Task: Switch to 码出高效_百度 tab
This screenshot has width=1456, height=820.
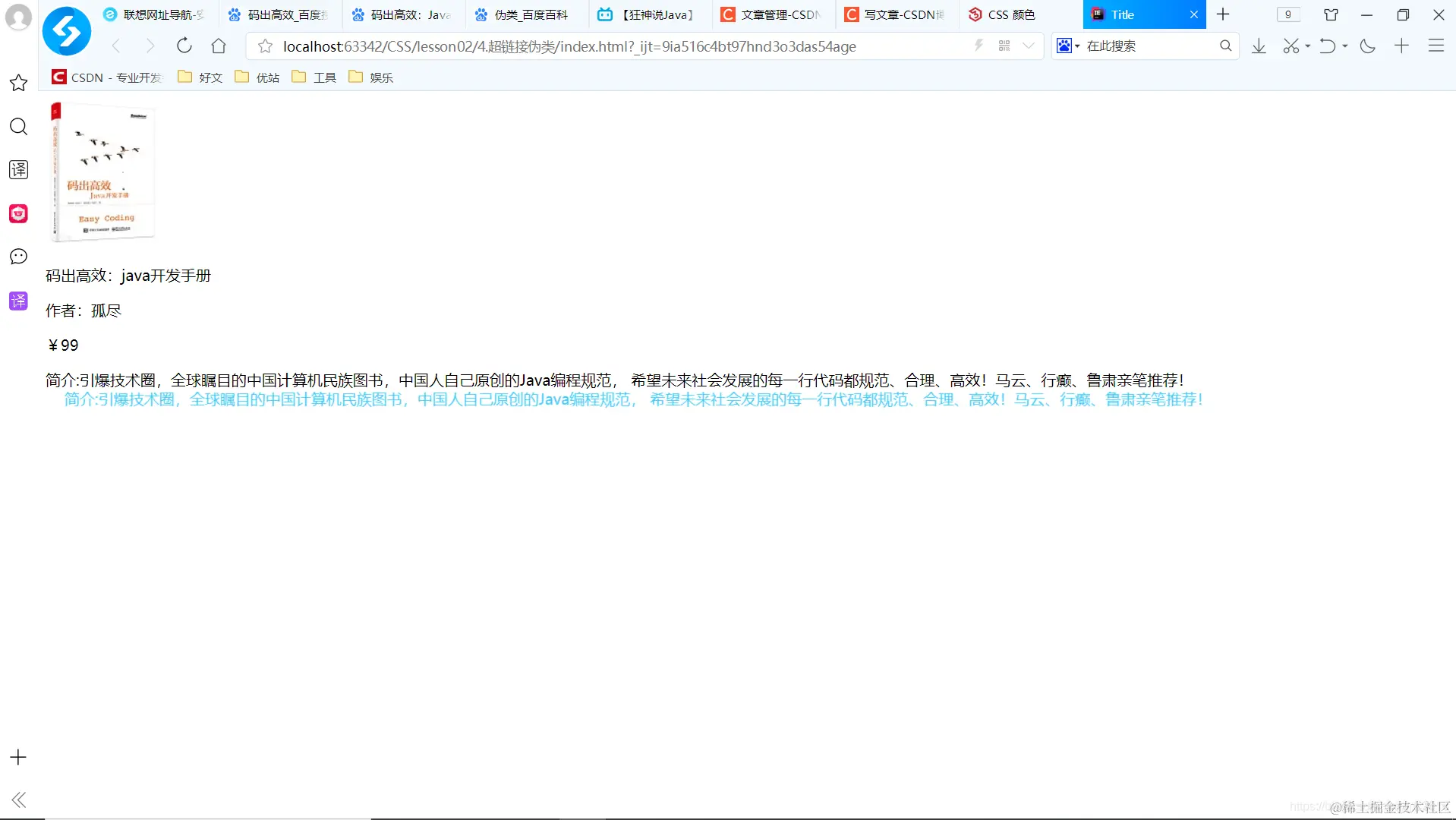Action: 279,14
